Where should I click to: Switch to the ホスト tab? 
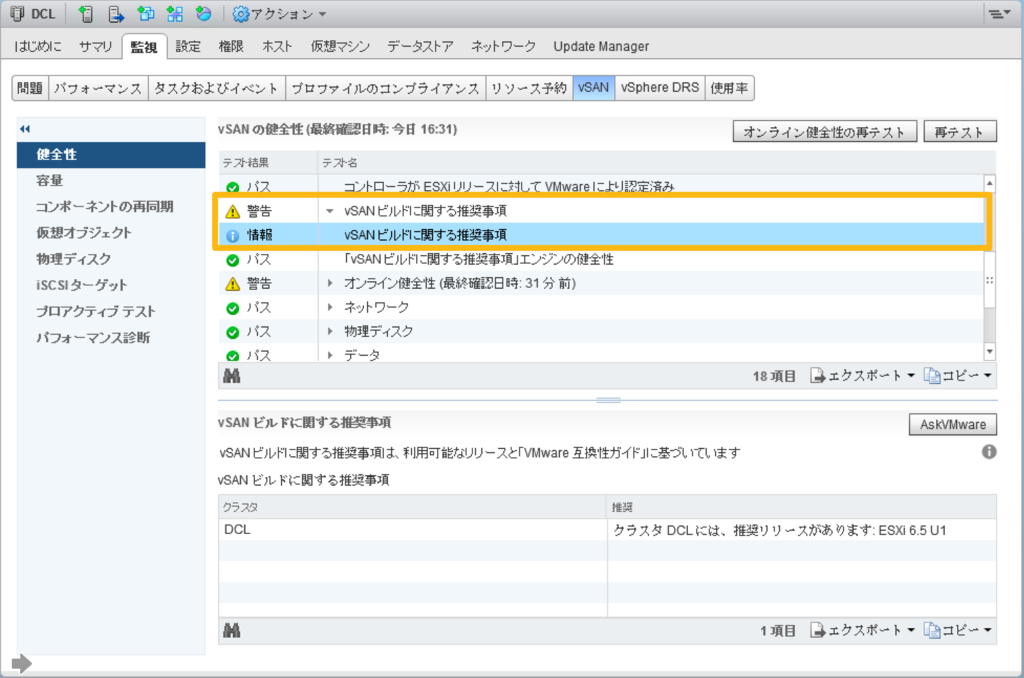coord(277,46)
